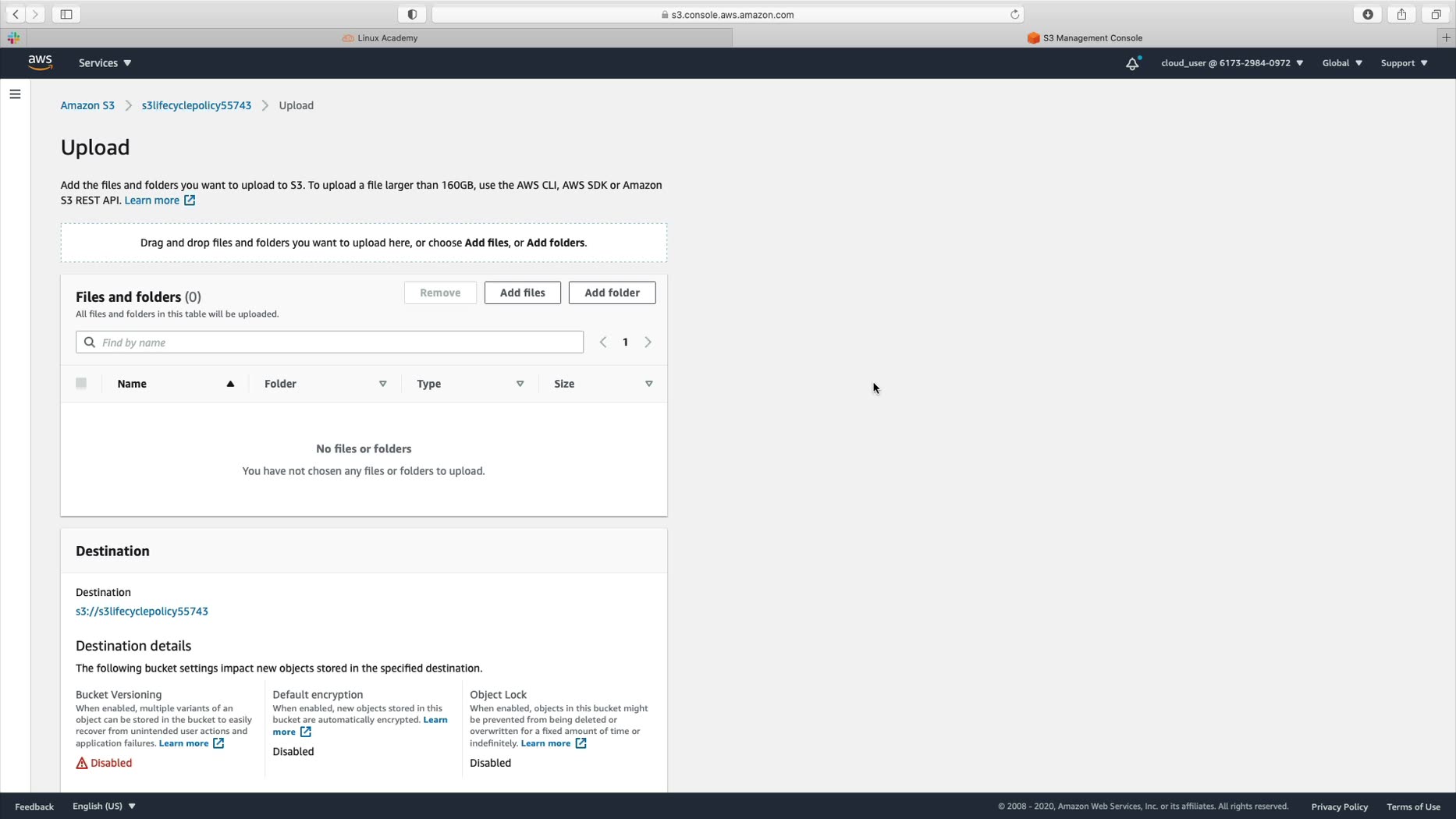Open destination s3://s3lifecyclepolicy55743 link
Image resolution: width=1456 pixels, height=819 pixels.
click(142, 612)
